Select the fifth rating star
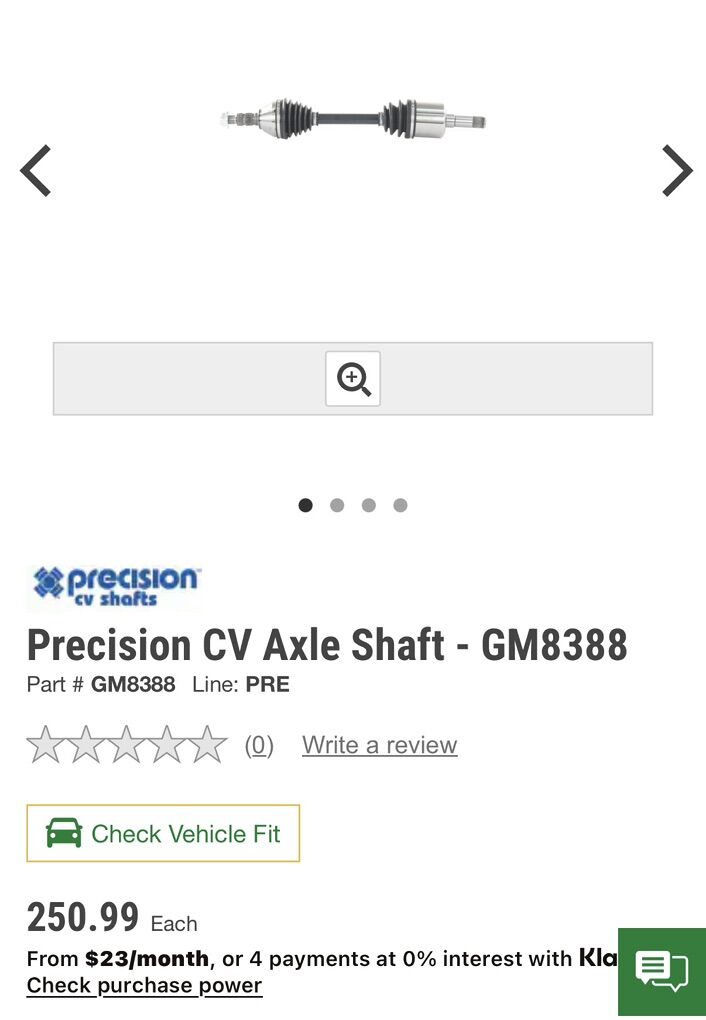The width and height of the screenshot is (706, 1020). pos(208,745)
